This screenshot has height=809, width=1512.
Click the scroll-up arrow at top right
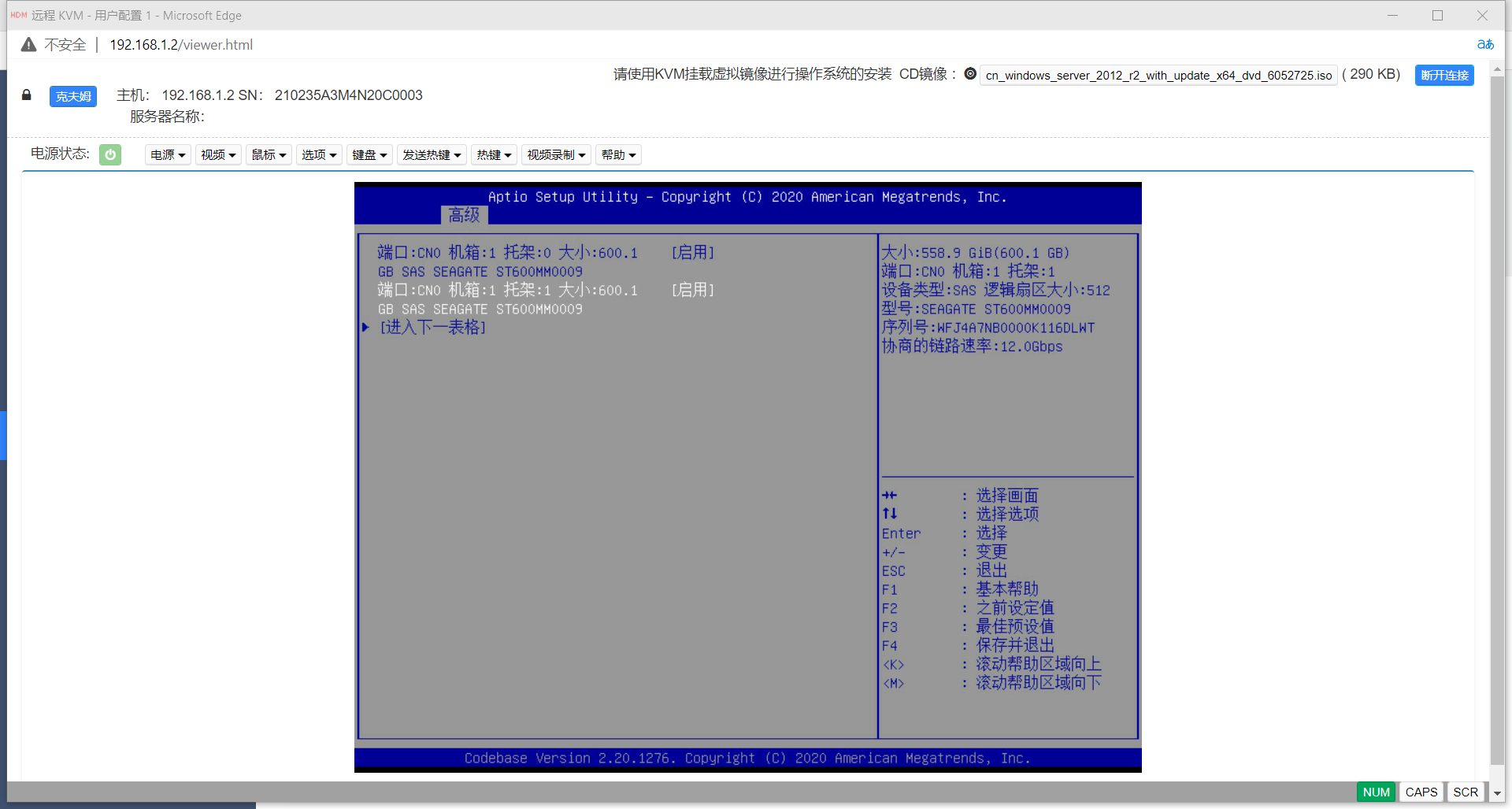(1497, 69)
